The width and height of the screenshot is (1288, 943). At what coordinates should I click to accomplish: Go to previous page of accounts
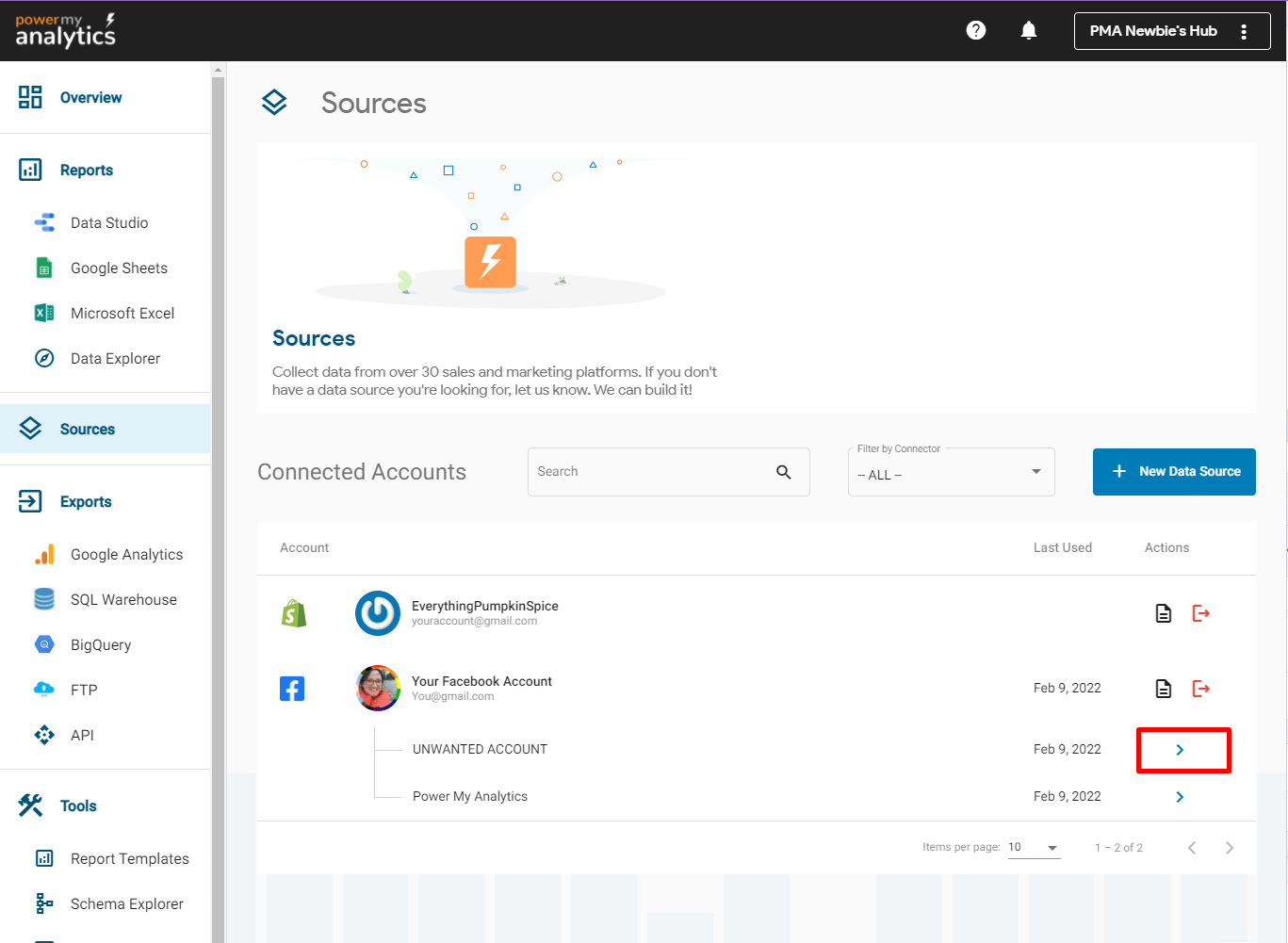click(x=1192, y=848)
